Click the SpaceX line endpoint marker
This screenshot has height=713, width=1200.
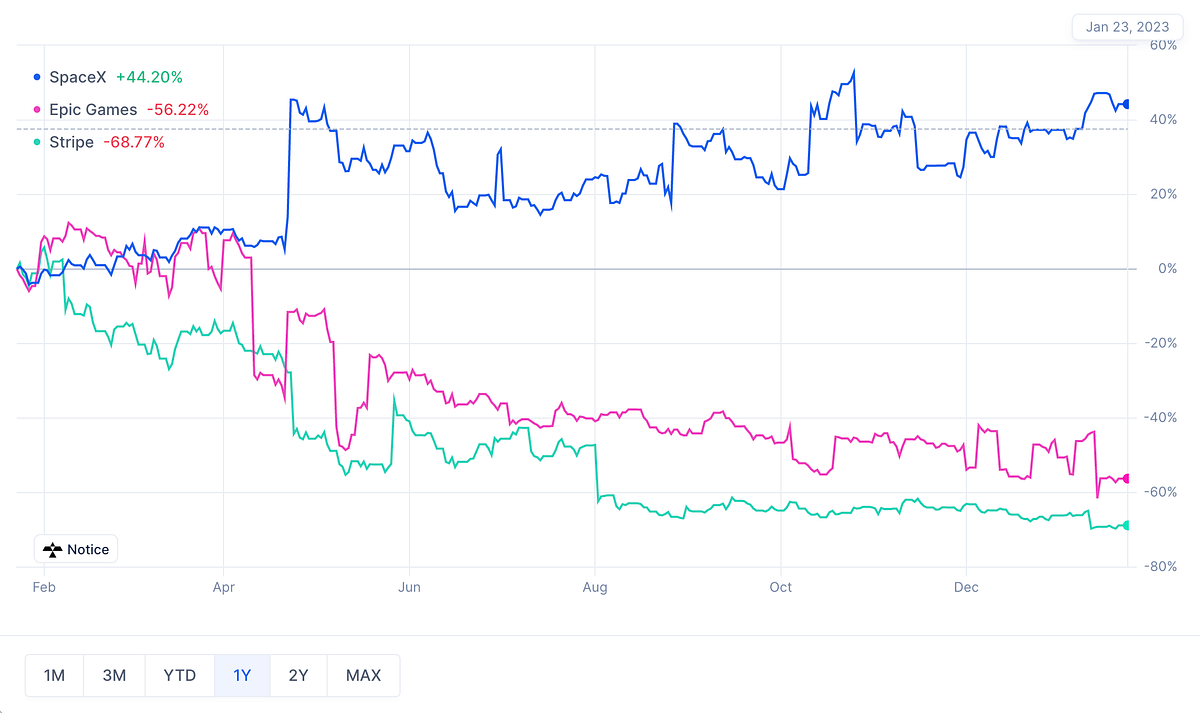[1128, 104]
